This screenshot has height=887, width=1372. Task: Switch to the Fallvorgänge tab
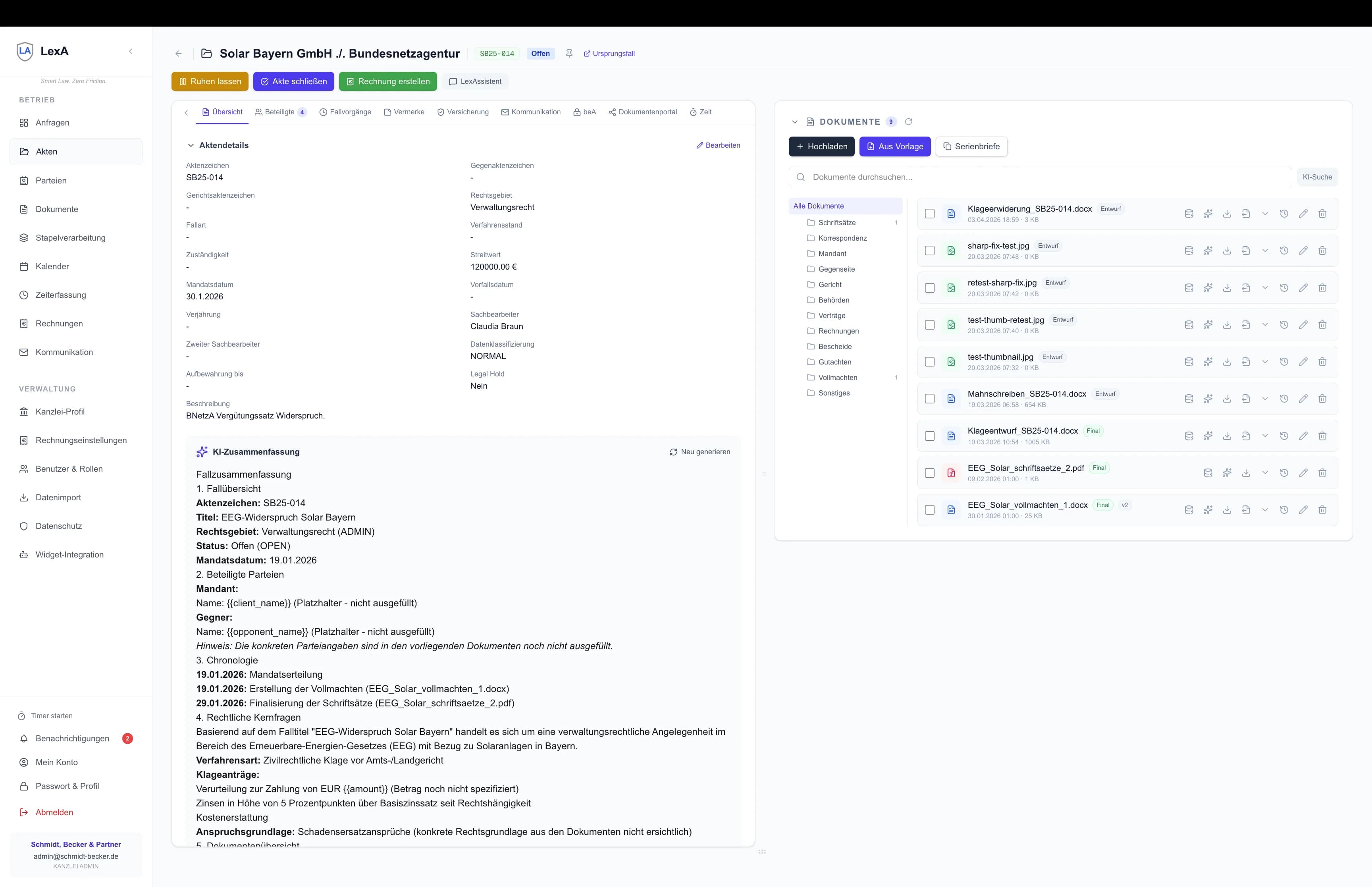click(345, 112)
